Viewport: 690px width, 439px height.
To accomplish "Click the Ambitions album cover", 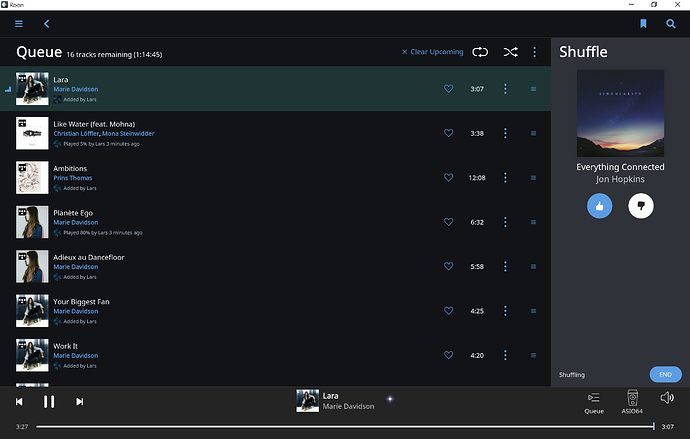I will click(32, 177).
